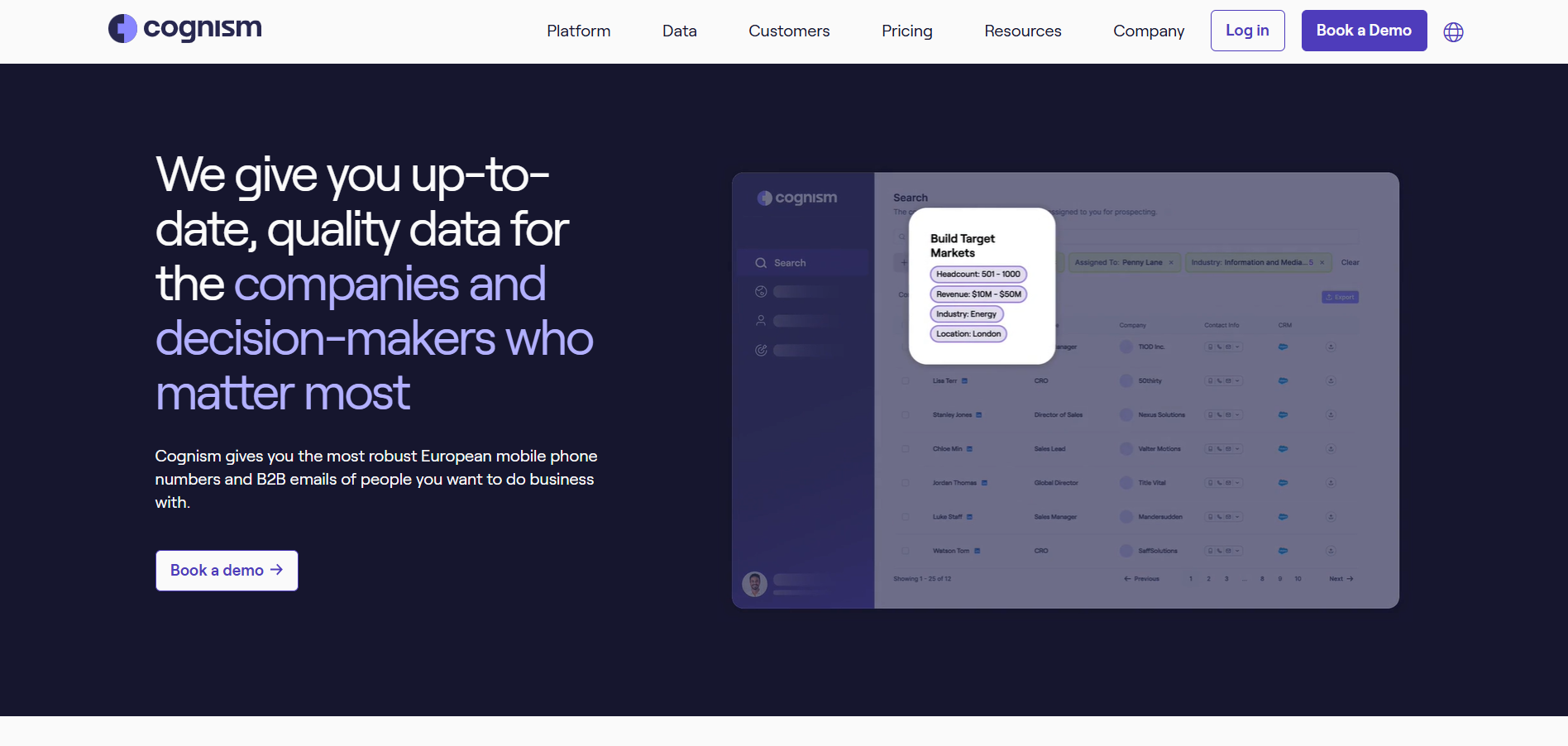Select the Search item in mockup sidebar

802,263
